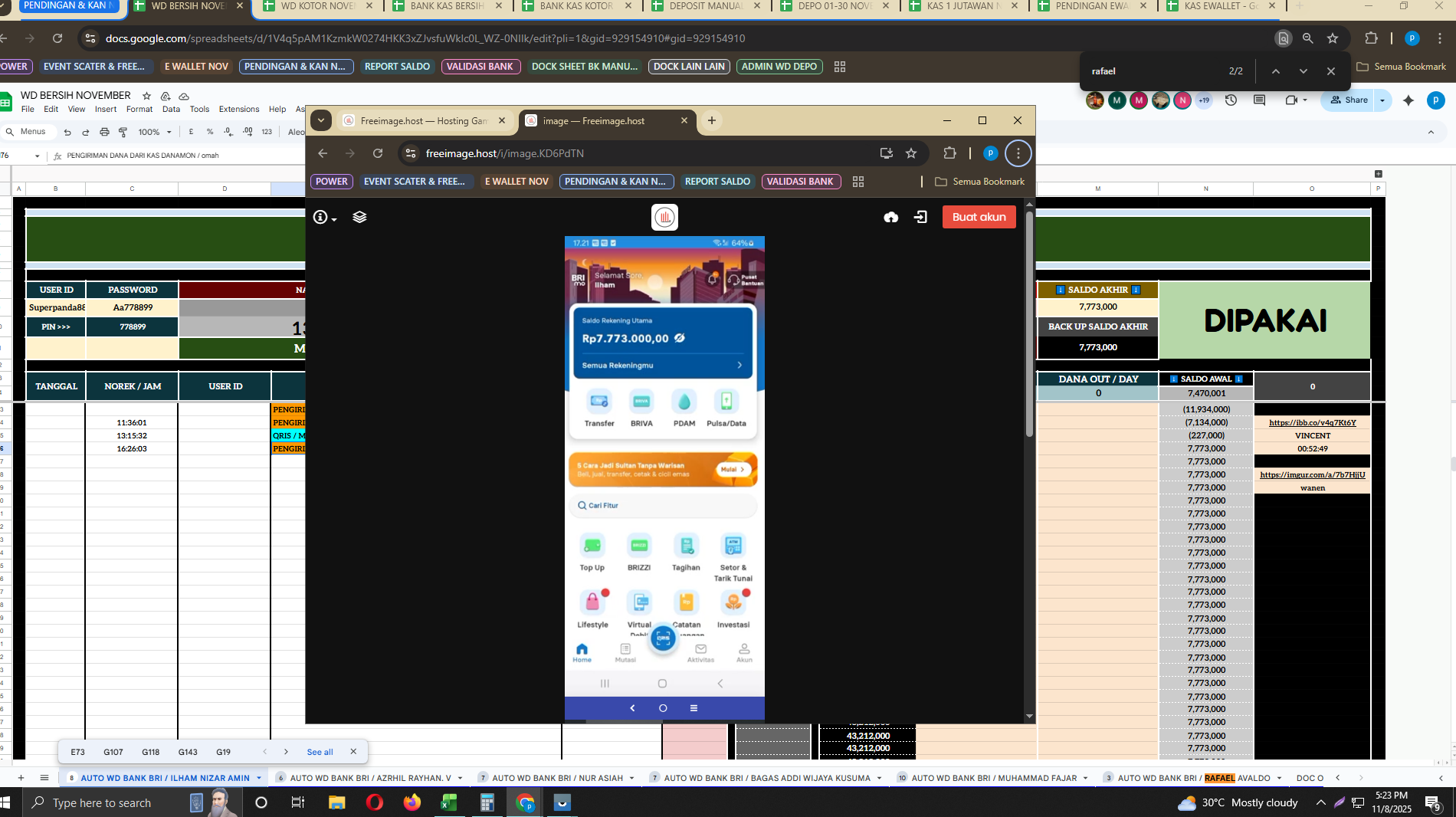This screenshot has width=1456, height=817.
Task: Switch to the WD KOTOR NOVE browser tab
Action: (x=318, y=6)
